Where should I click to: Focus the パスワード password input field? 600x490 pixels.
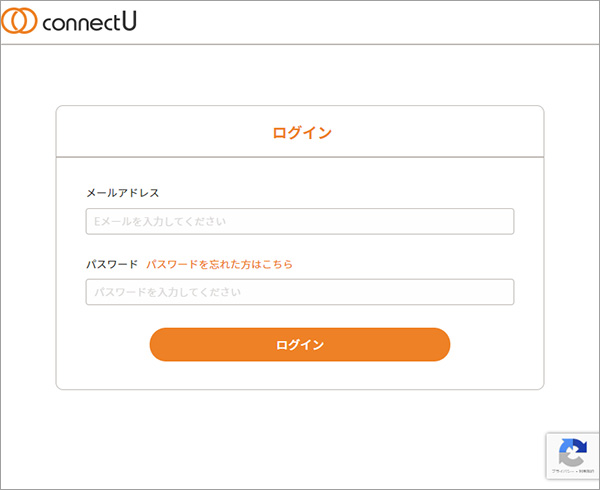[300, 292]
